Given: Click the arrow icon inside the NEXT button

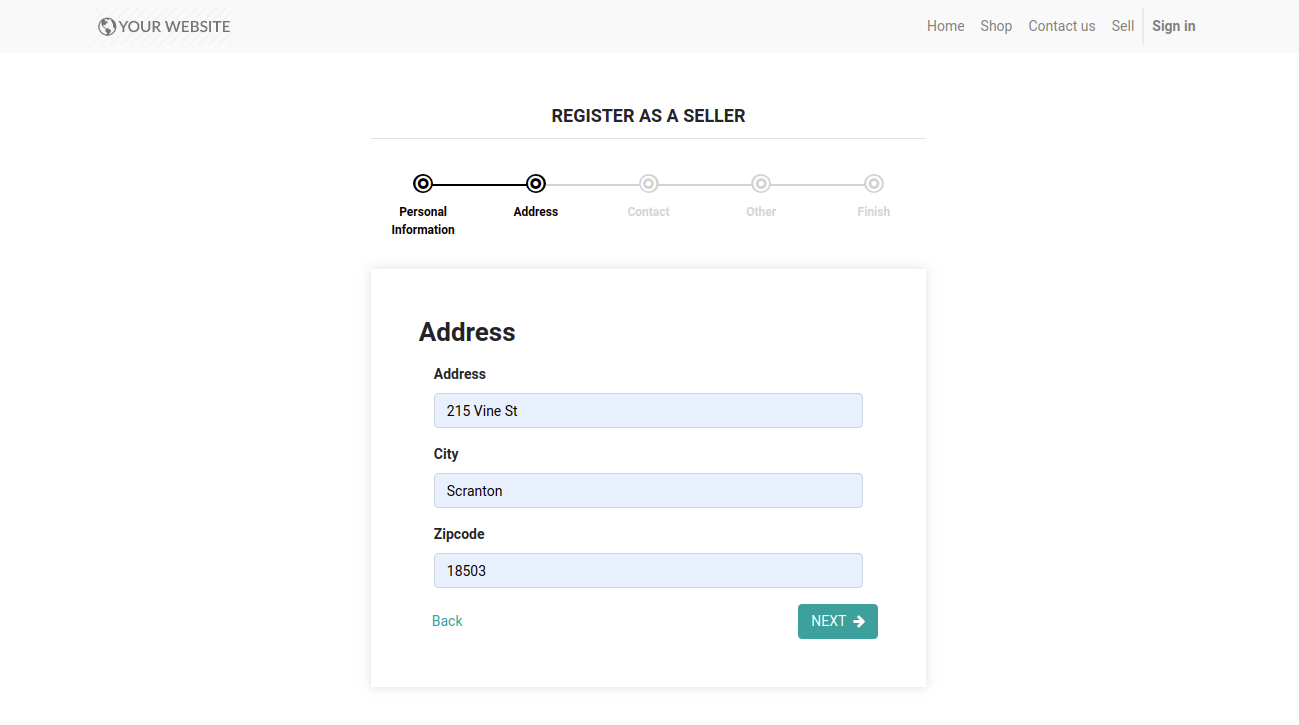Looking at the screenshot, I should pos(859,621).
